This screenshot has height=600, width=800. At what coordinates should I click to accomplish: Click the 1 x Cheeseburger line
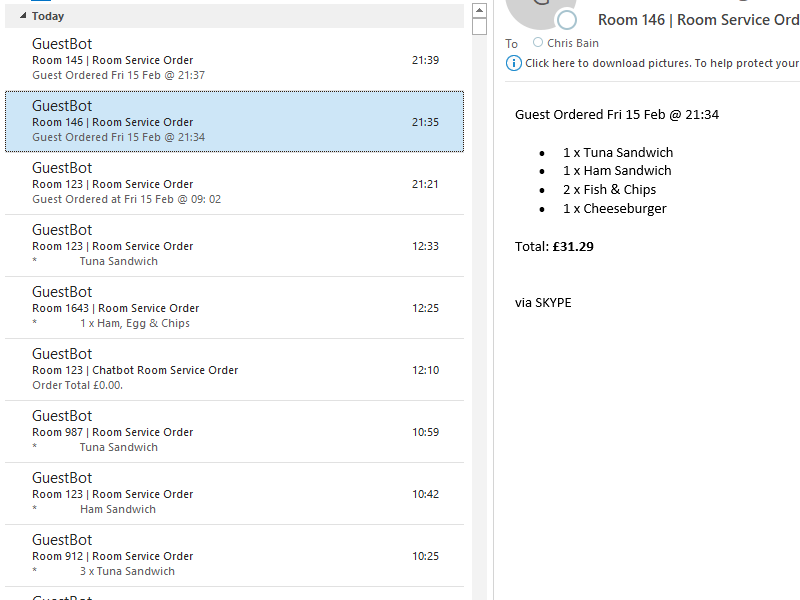pyautogui.click(x=614, y=209)
